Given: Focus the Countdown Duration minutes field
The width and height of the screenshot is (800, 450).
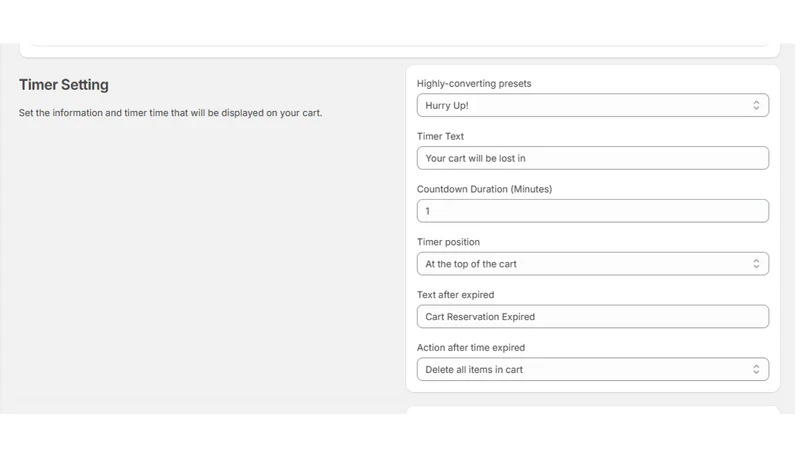Looking at the screenshot, I should 592,211.
